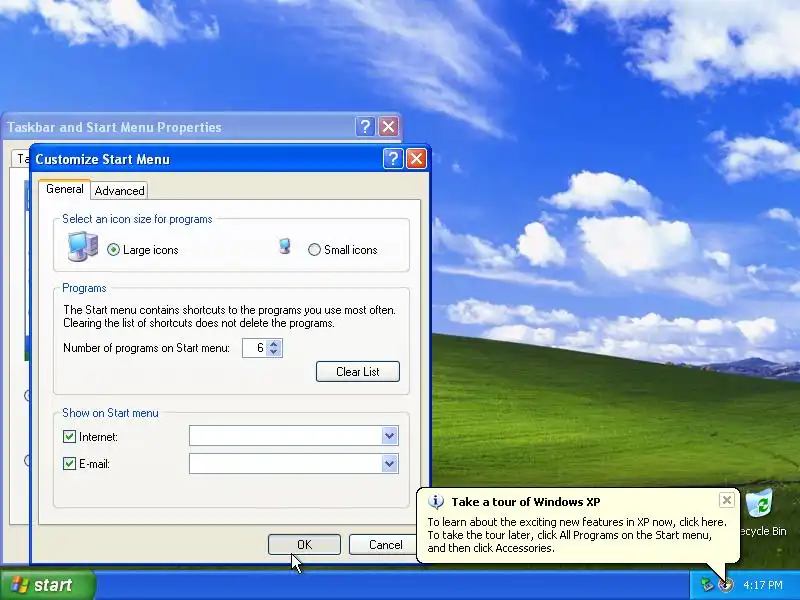Increase number of programs spinner up
The height and width of the screenshot is (600, 800).
(274, 343)
